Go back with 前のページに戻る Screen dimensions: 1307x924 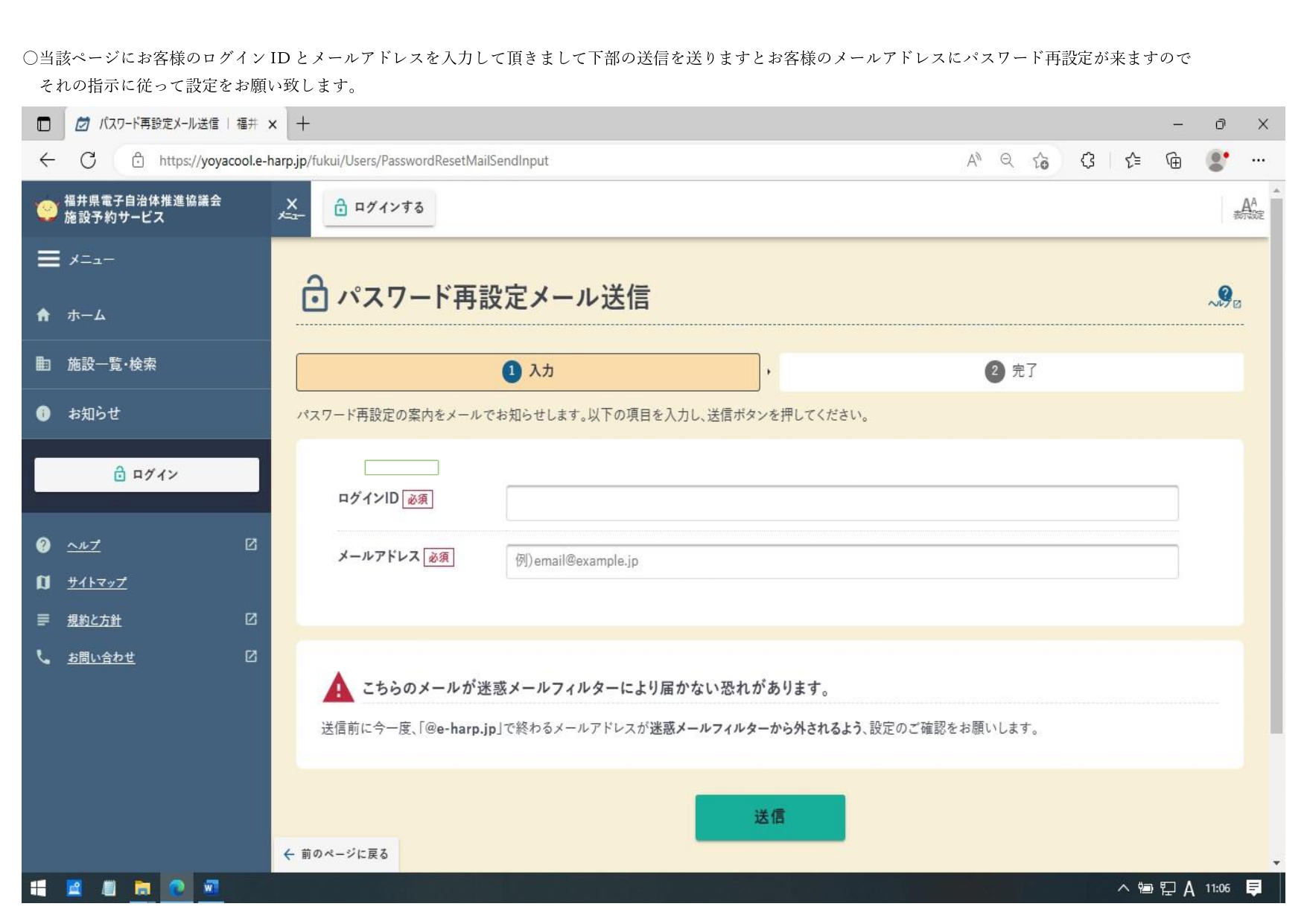click(337, 854)
